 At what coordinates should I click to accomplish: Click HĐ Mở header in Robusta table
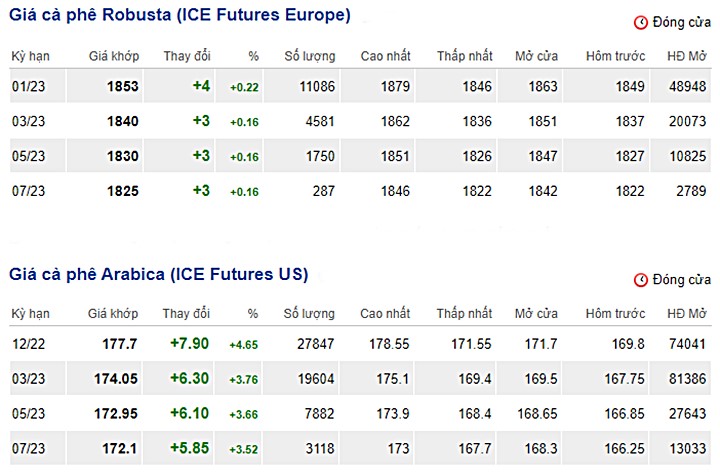click(x=686, y=56)
